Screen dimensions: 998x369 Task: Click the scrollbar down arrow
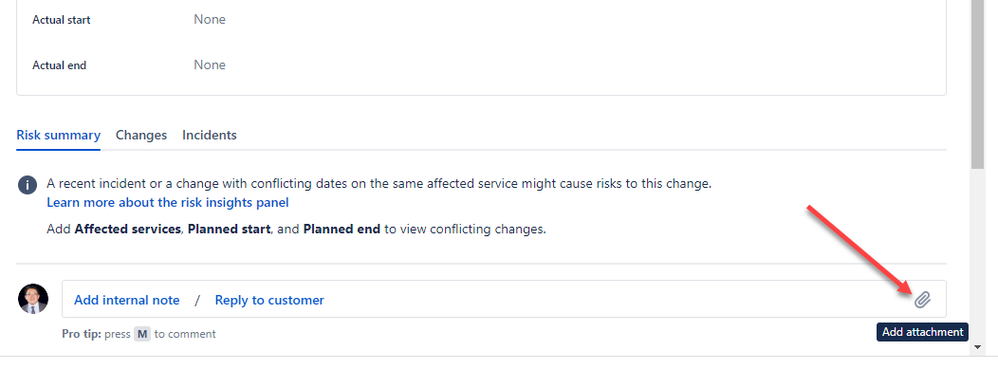tap(978, 347)
